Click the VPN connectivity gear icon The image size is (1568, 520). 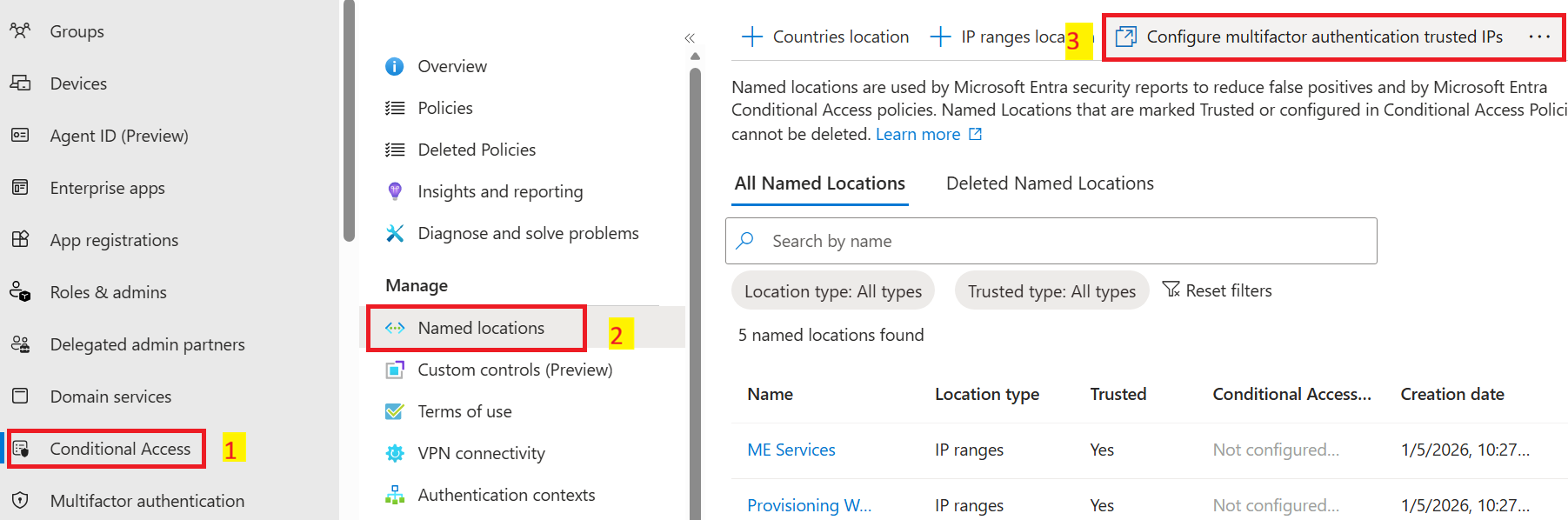point(395,453)
